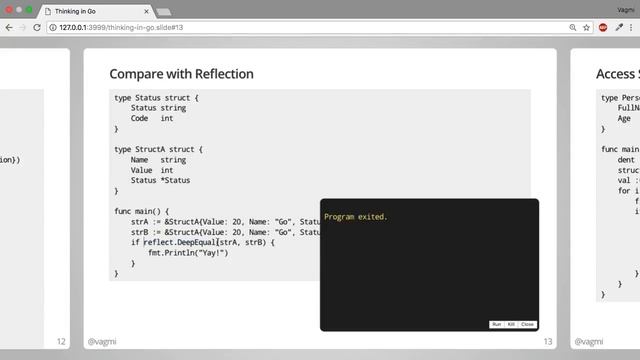This screenshot has height=360, width=640.
Task: Click the zoom magnifier icon in address bar
Action: coord(573,27)
